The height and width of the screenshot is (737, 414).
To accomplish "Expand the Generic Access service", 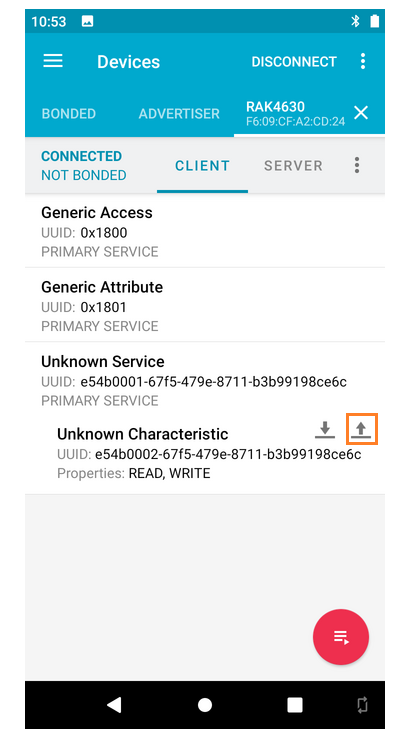I will (205, 231).
